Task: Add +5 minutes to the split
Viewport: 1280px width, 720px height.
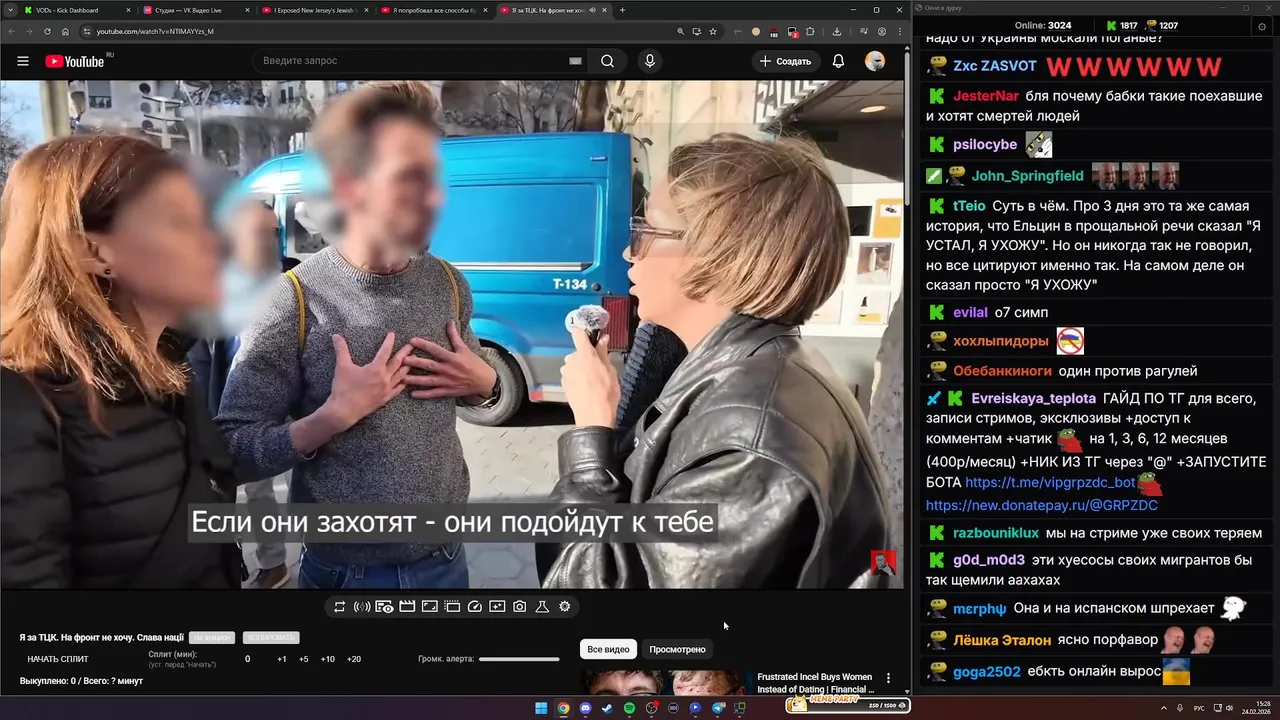Action: (x=304, y=659)
